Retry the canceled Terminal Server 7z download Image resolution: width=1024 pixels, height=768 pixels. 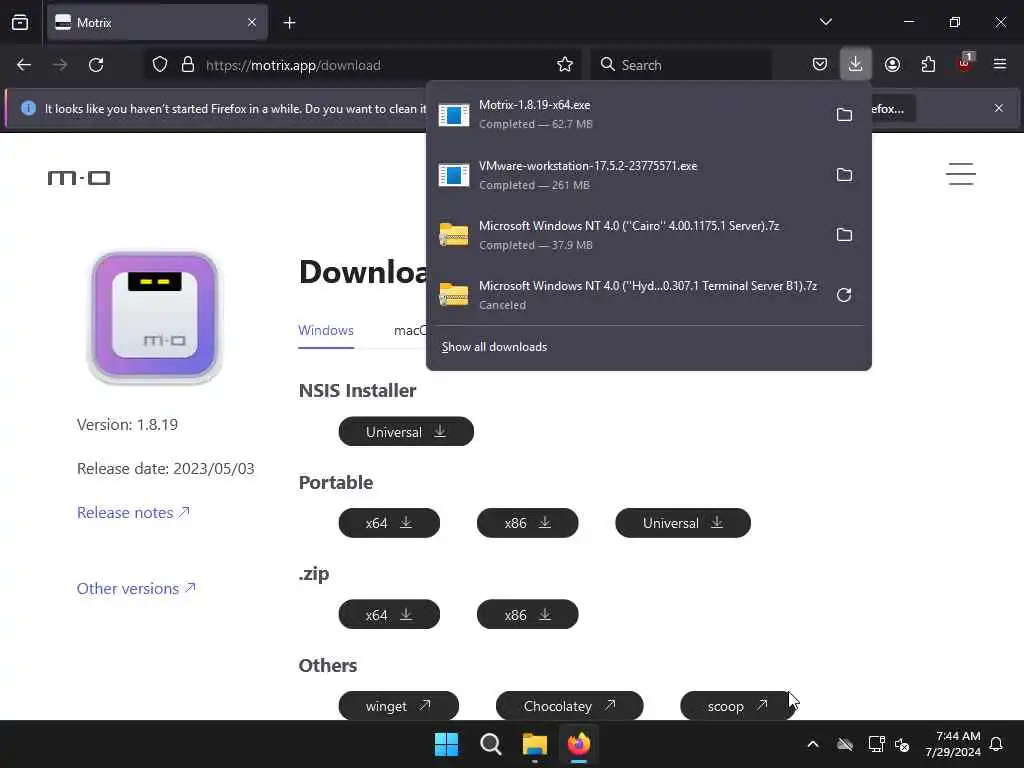point(844,295)
